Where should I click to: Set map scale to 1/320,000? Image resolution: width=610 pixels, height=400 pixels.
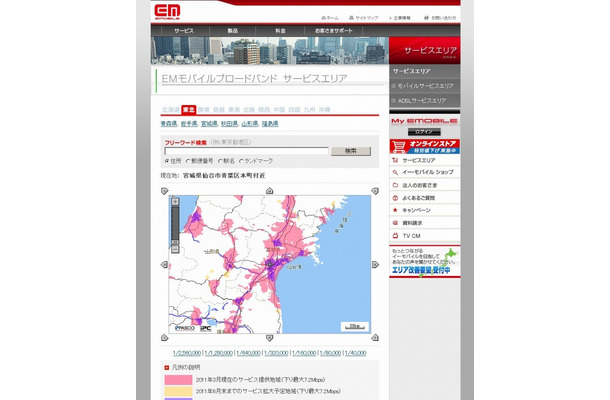tap(276, 353)
